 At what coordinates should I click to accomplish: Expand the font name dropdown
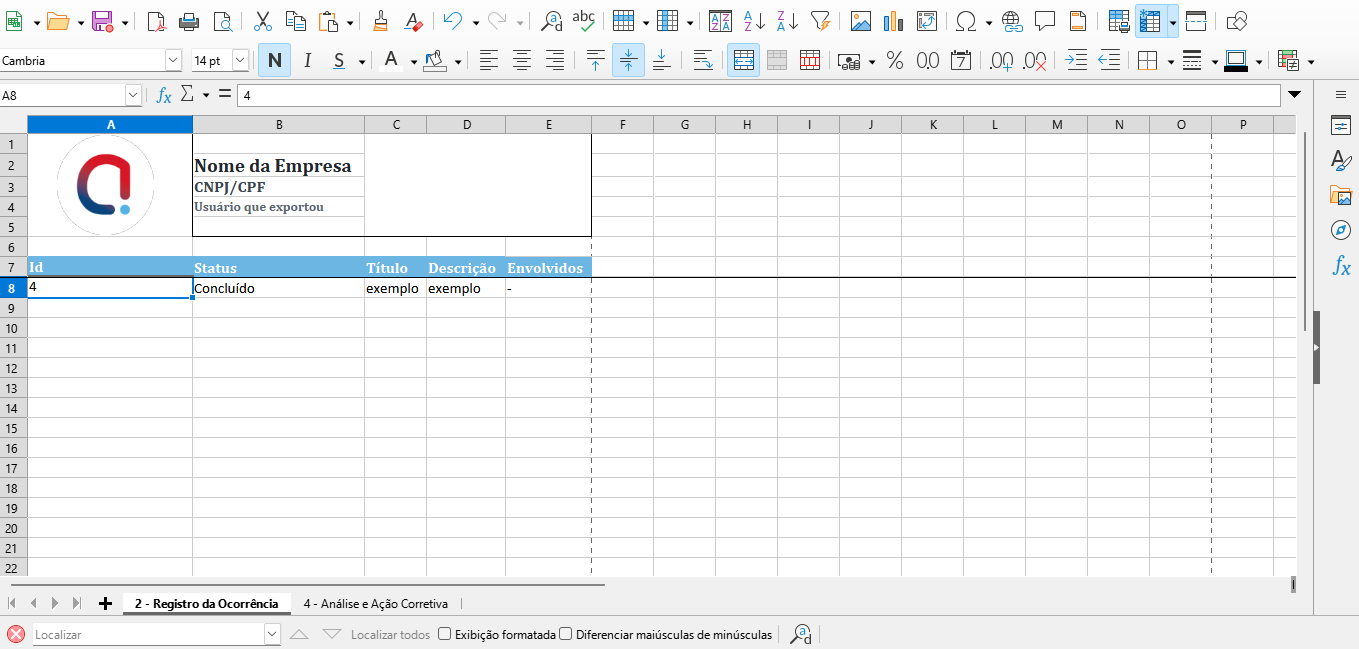click(173, 61)
